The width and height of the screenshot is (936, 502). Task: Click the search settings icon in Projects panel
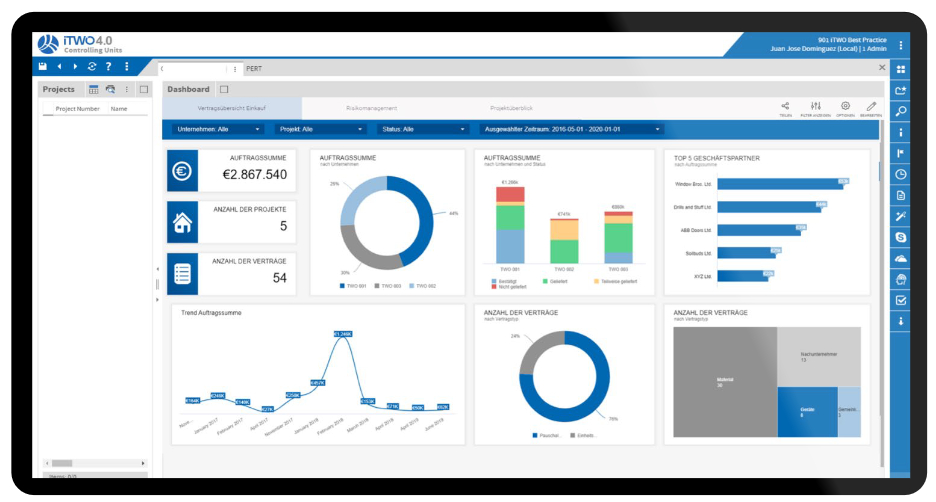coord(110,90)
